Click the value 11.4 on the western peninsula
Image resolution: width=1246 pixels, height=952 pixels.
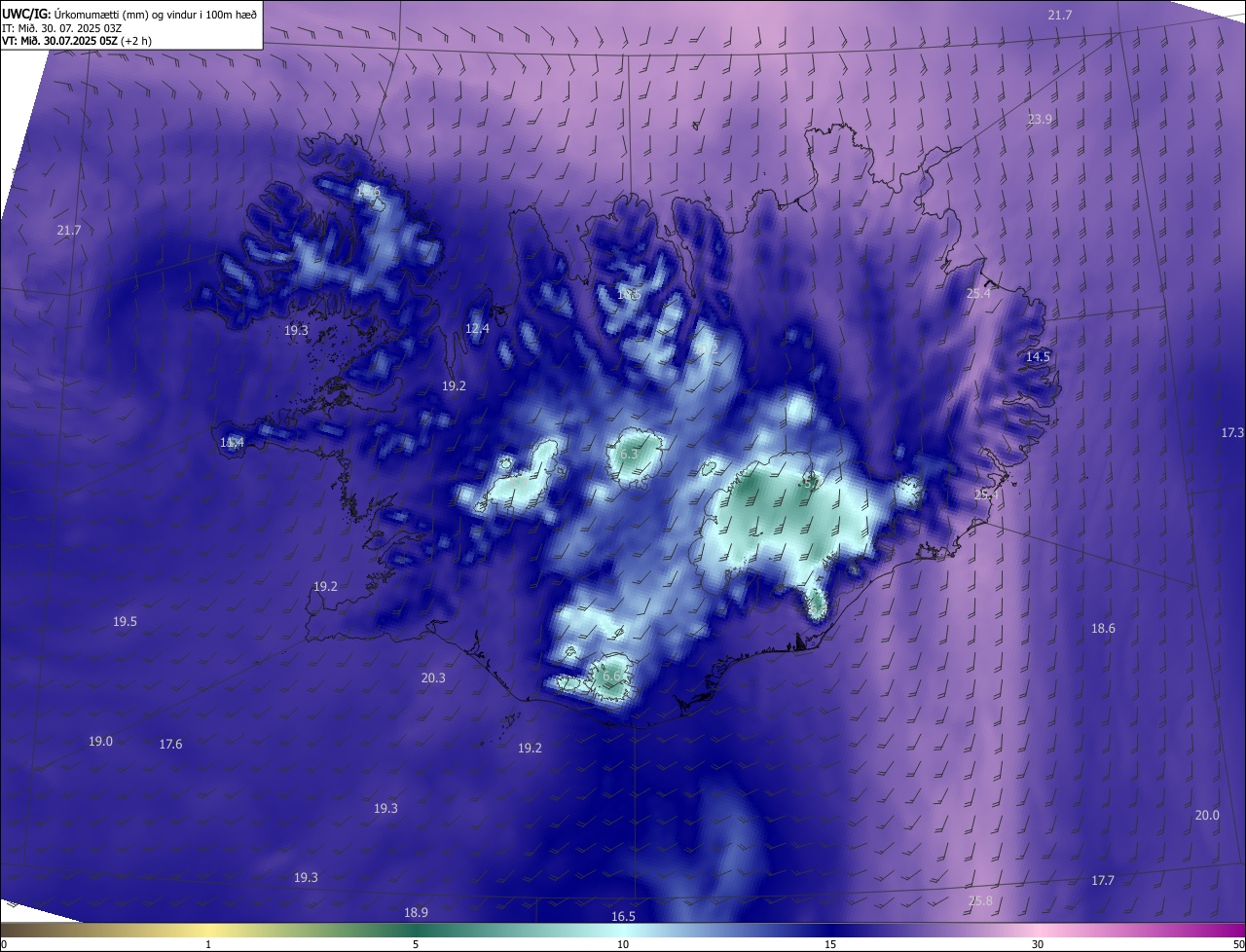pyautogui.click(x=232, y=443)
